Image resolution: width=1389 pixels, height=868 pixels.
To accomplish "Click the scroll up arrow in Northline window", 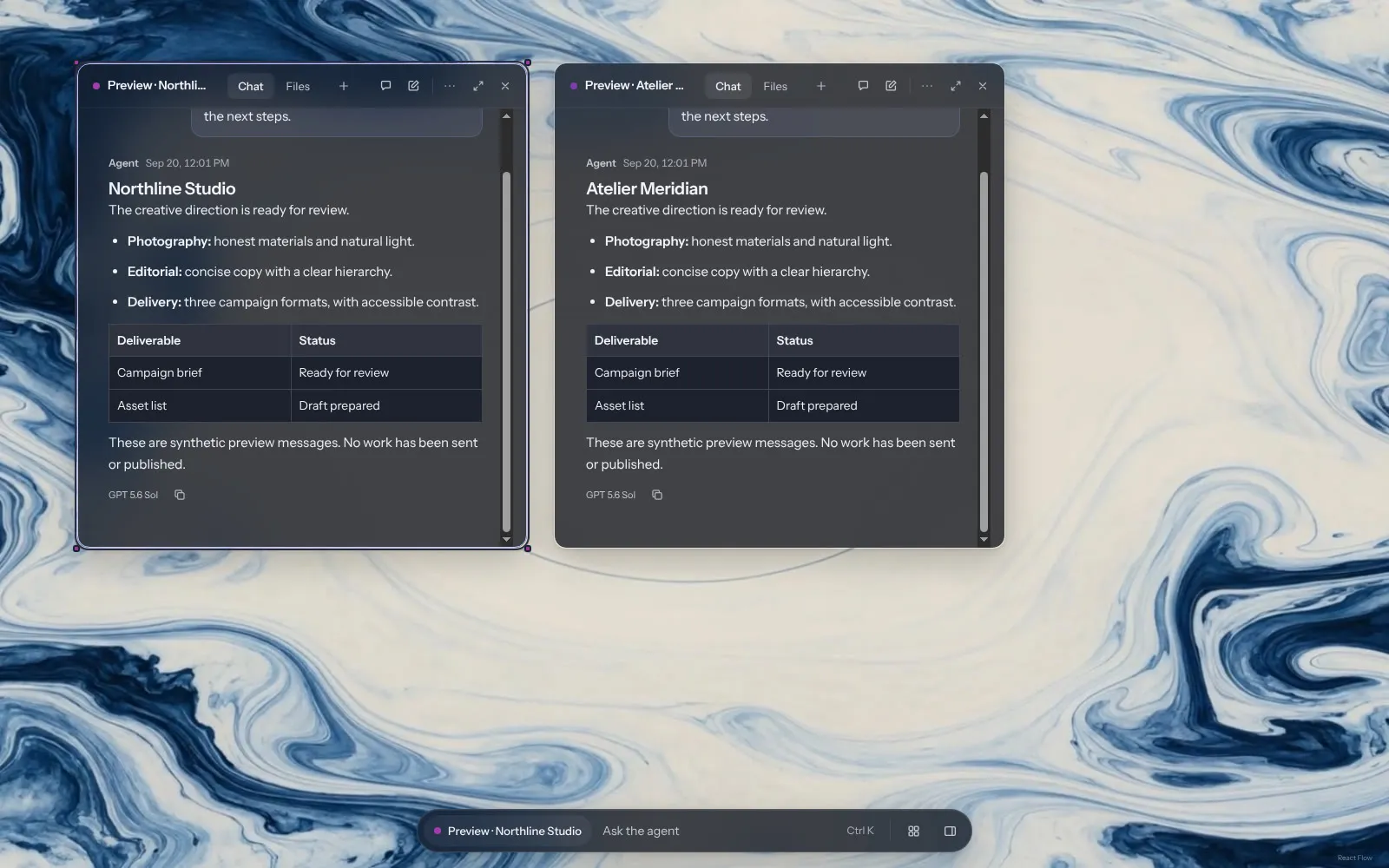I will coord(506,115).
